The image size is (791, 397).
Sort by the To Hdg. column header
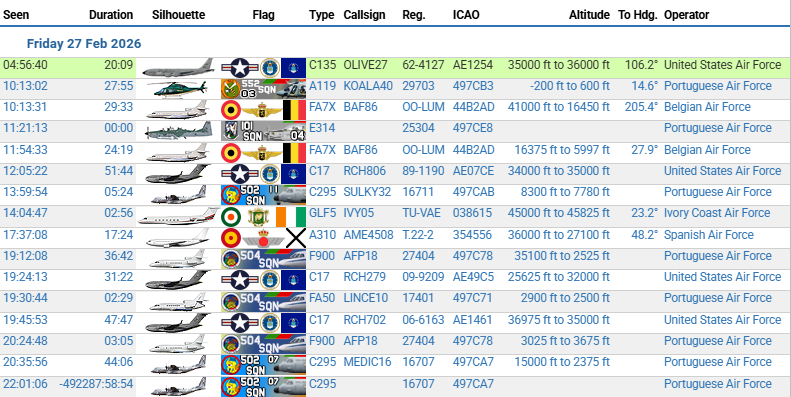click(638, 15)
